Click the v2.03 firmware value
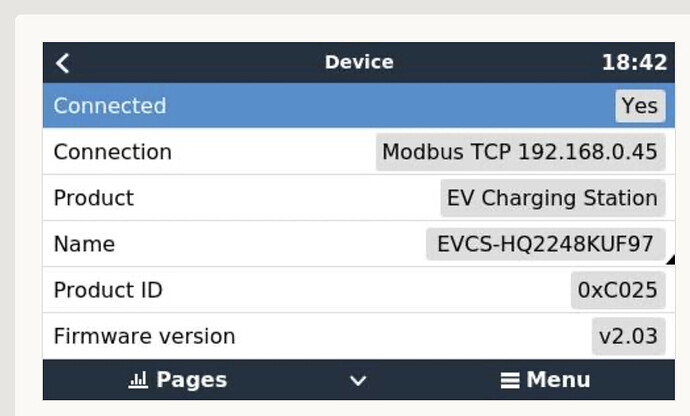The image size is (690, 416). 628,336
